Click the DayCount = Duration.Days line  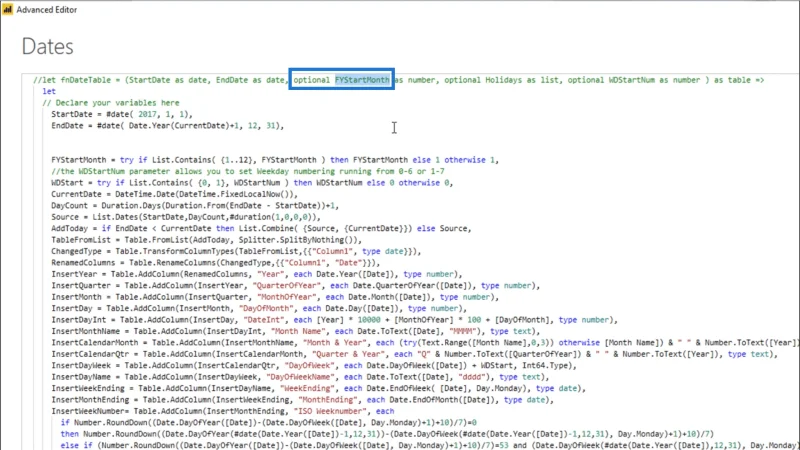click(195, 206)
